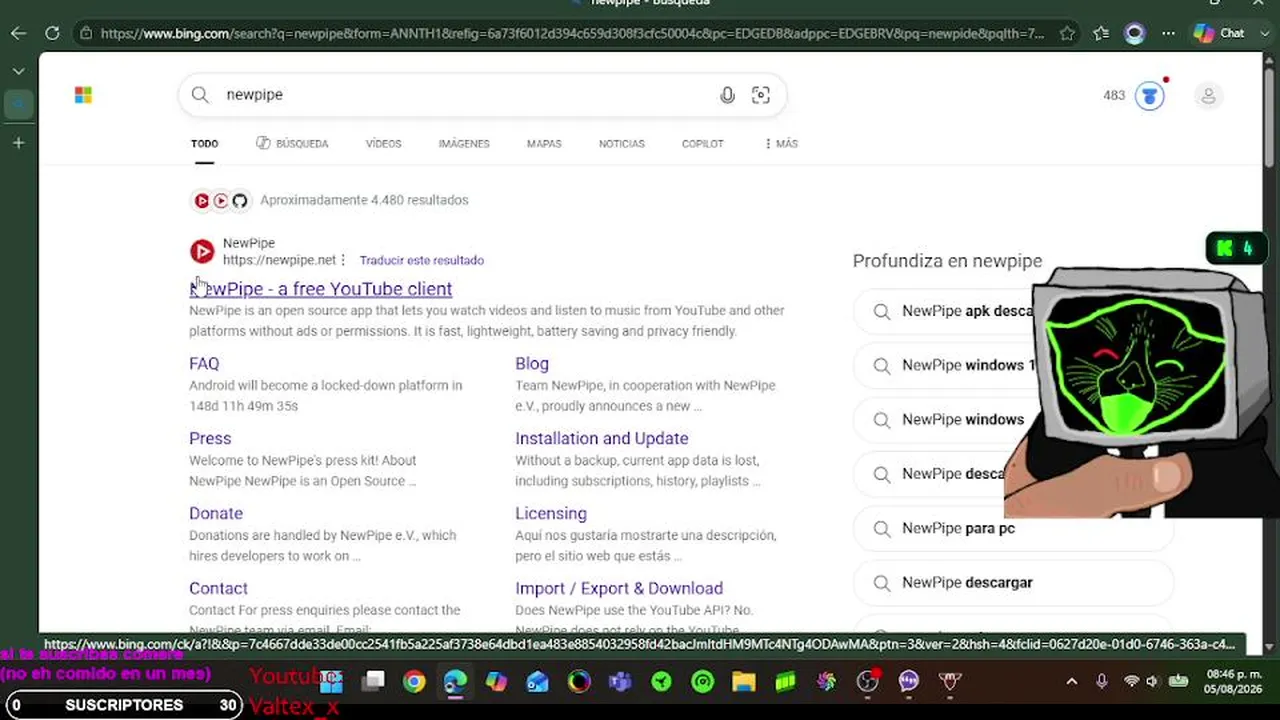Open Task View in the taskbar
Screen dimensions: 1280x720
click(373, 682)
